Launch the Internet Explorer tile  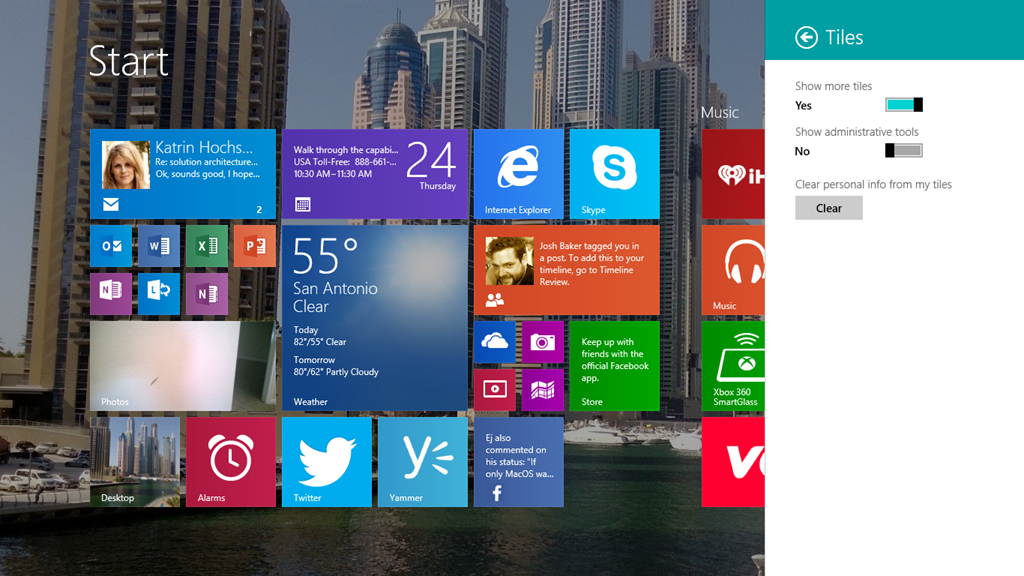(519, 174)
